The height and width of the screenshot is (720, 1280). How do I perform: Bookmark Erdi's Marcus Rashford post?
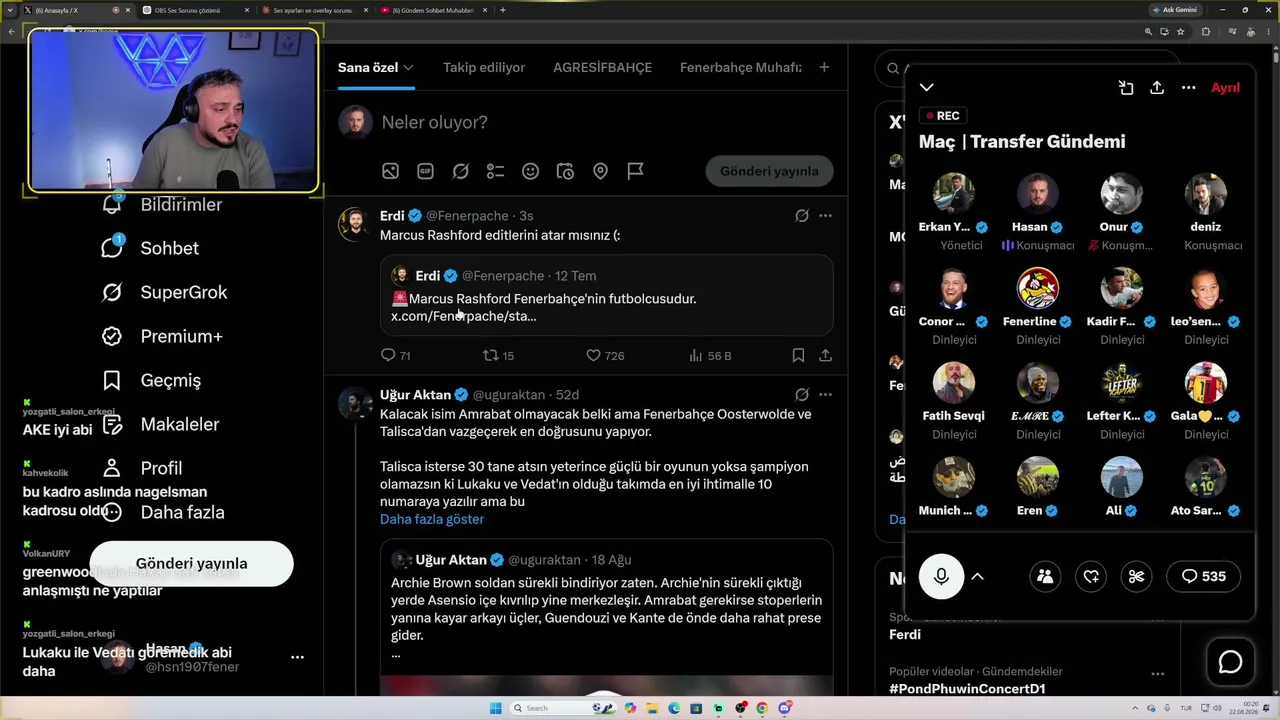(798, 355)
